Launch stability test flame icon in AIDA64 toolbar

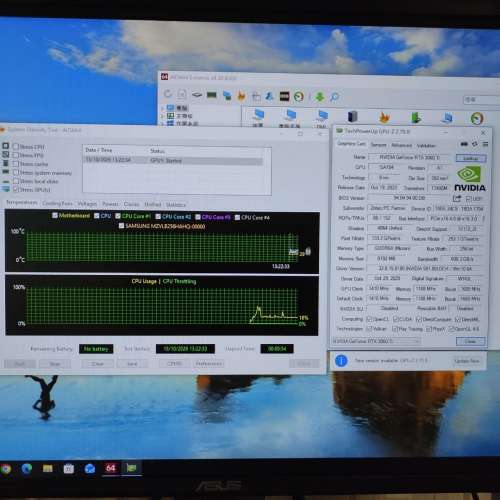tap(241, 96)
